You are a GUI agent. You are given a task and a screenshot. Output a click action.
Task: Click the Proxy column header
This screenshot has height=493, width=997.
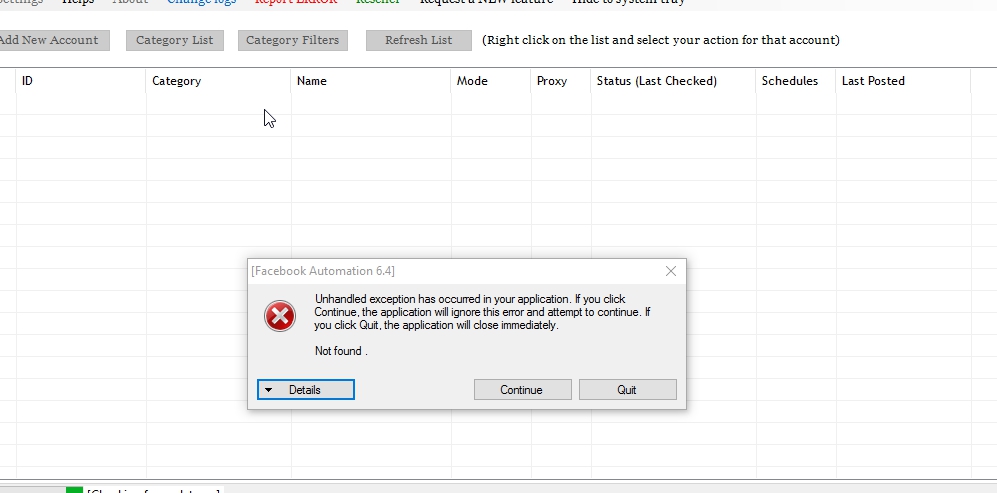click(x=561, y=81)
